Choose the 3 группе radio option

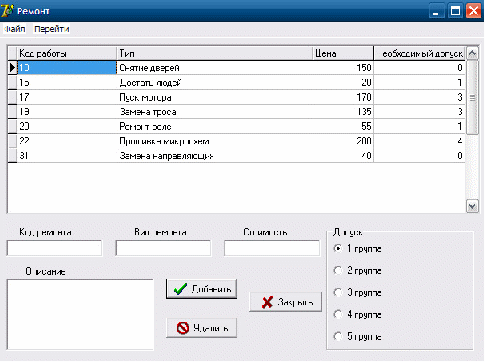338,292
